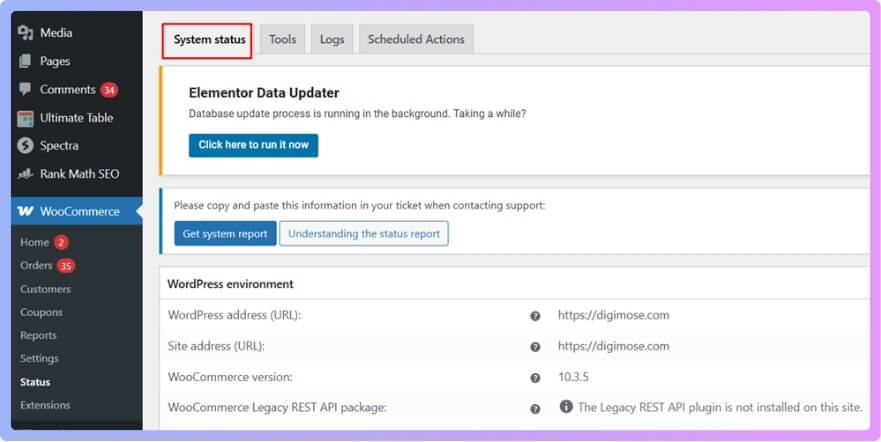The height and width of the screenshot is (442, 881).
Task: Open Ultimate Table menu item
Action: pos(76,118)
